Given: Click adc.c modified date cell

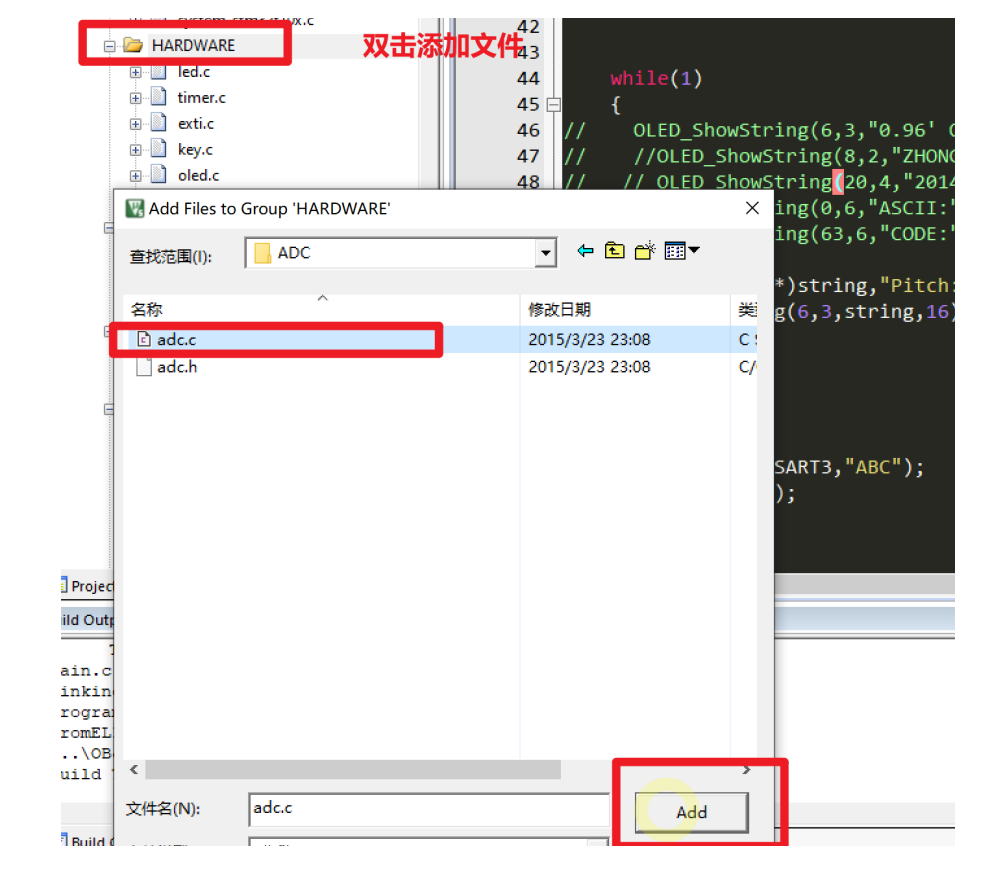Looking at the screenshot, I should [x=589, y=340].
